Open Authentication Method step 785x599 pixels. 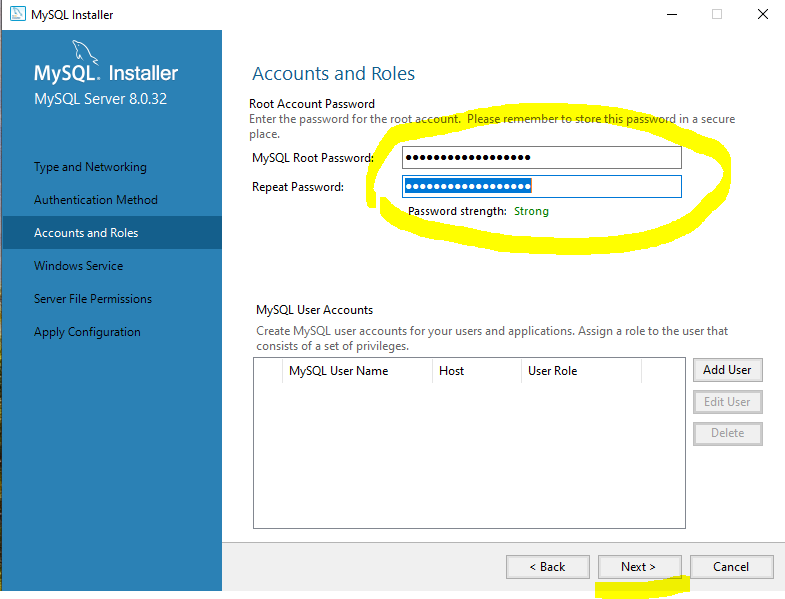click(x=96, y=200)
